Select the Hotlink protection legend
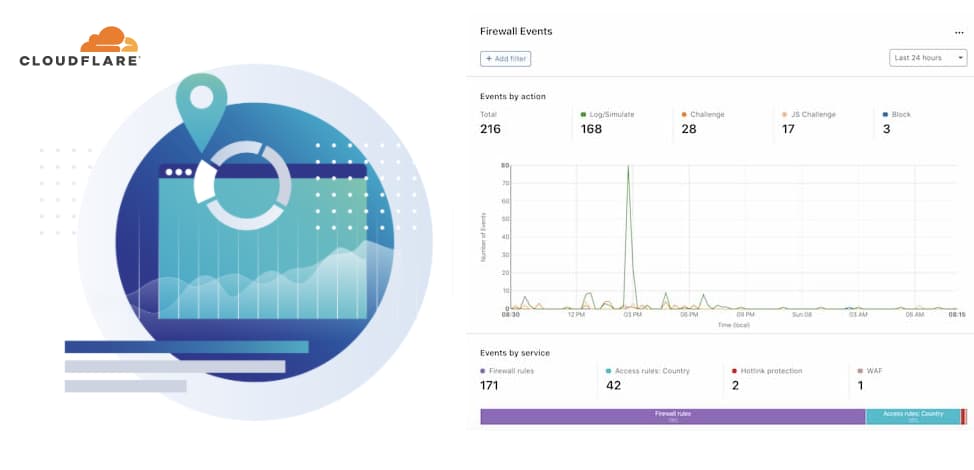 pyautogui.click(x=767, y=371)
